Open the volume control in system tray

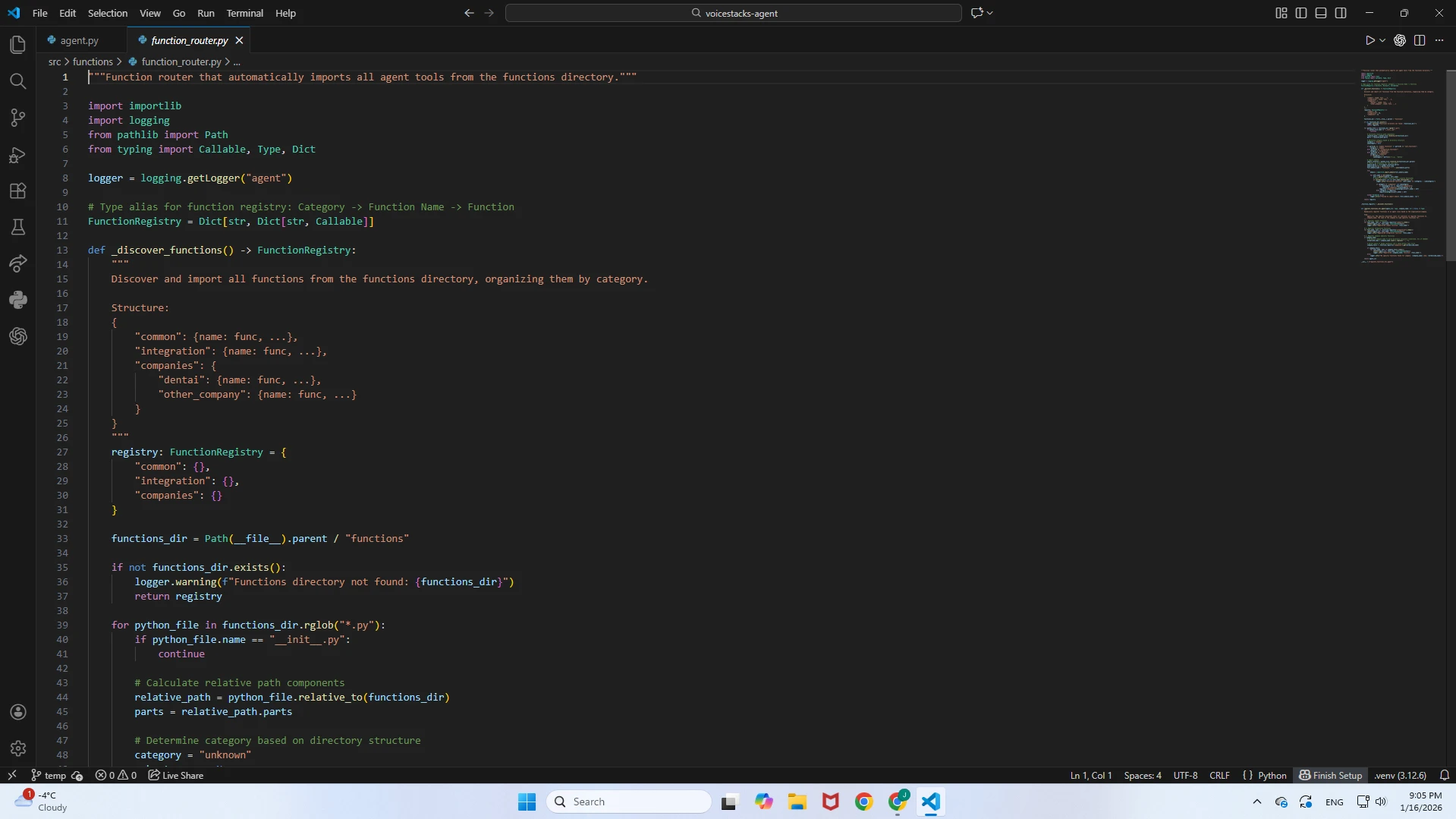coord(1381,802)
